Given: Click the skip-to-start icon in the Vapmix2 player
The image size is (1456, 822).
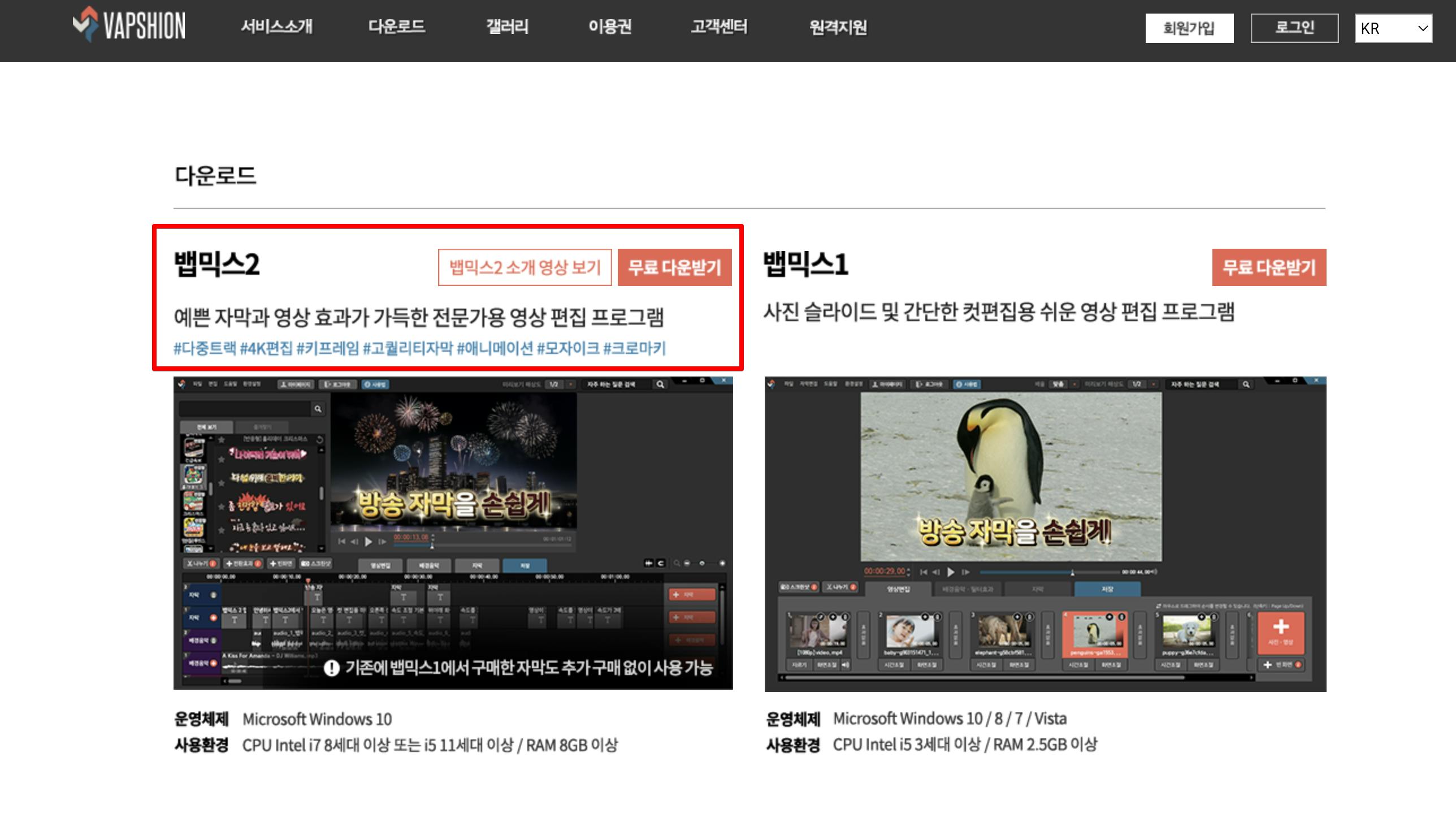Looking at the screenshot, I should (x=341, y=542).
